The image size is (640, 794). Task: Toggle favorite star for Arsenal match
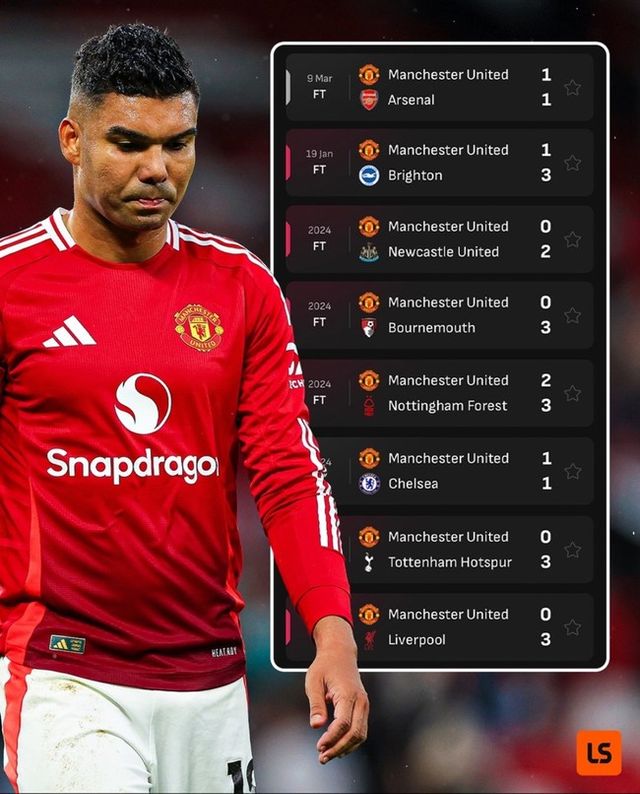572,88
